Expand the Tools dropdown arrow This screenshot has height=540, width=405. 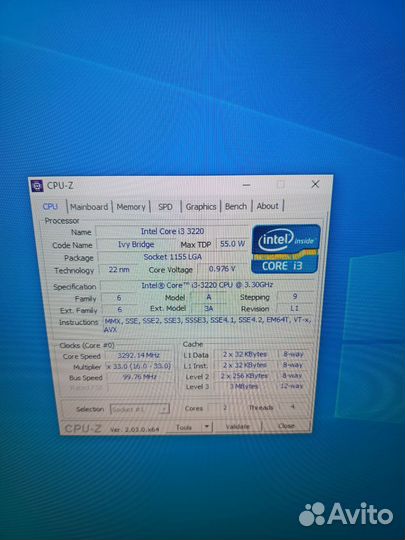point(207,427)
